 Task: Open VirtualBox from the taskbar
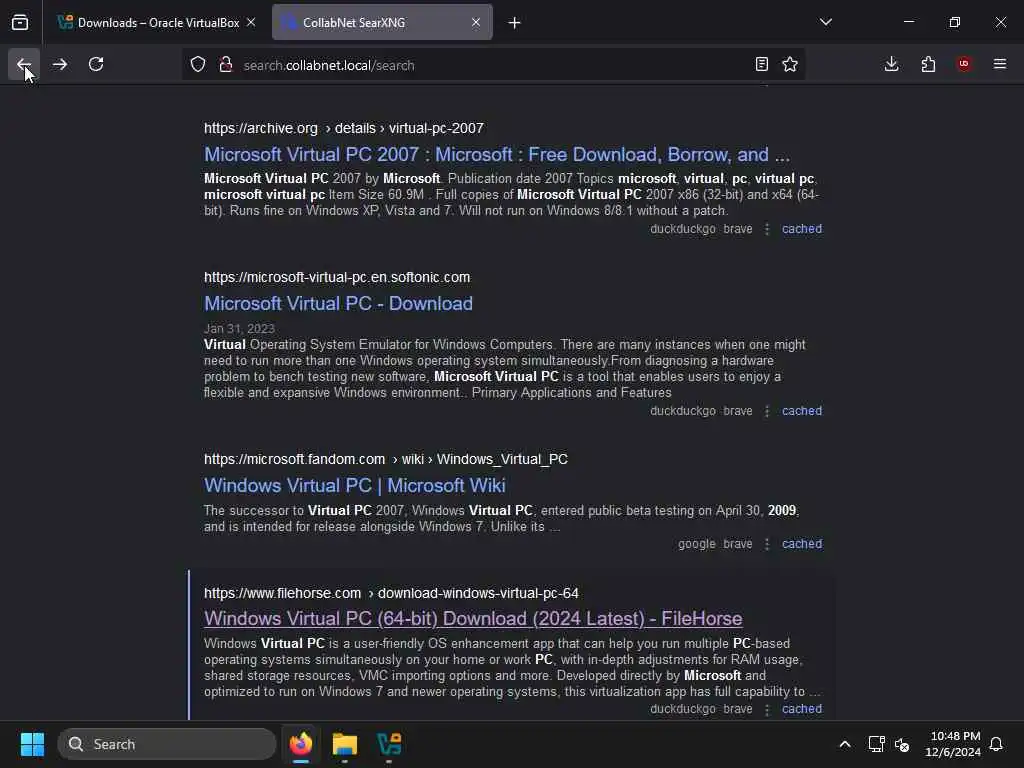click(x=389, y=744)
